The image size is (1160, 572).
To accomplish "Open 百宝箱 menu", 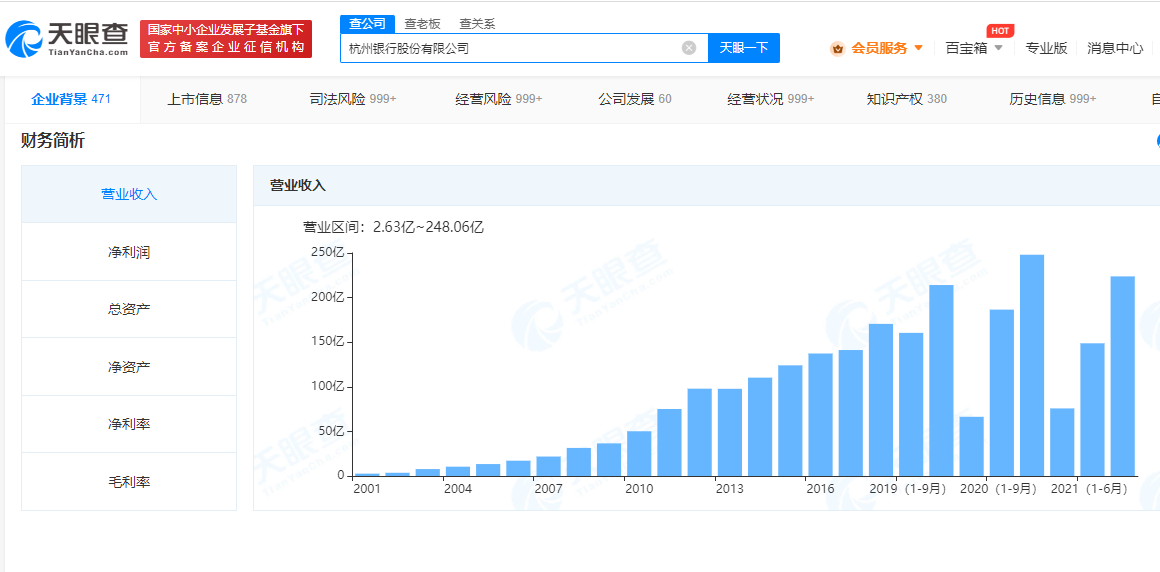I will coord(966,48).
